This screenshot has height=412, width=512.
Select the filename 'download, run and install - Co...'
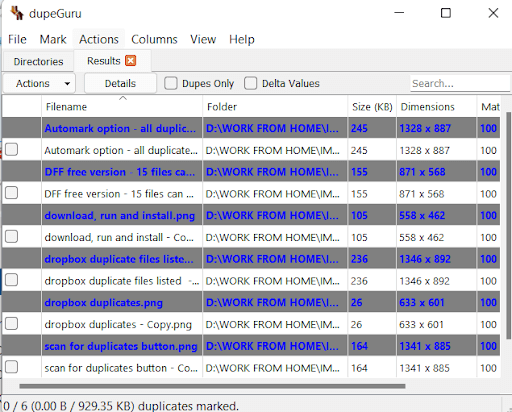click(119, 237)
